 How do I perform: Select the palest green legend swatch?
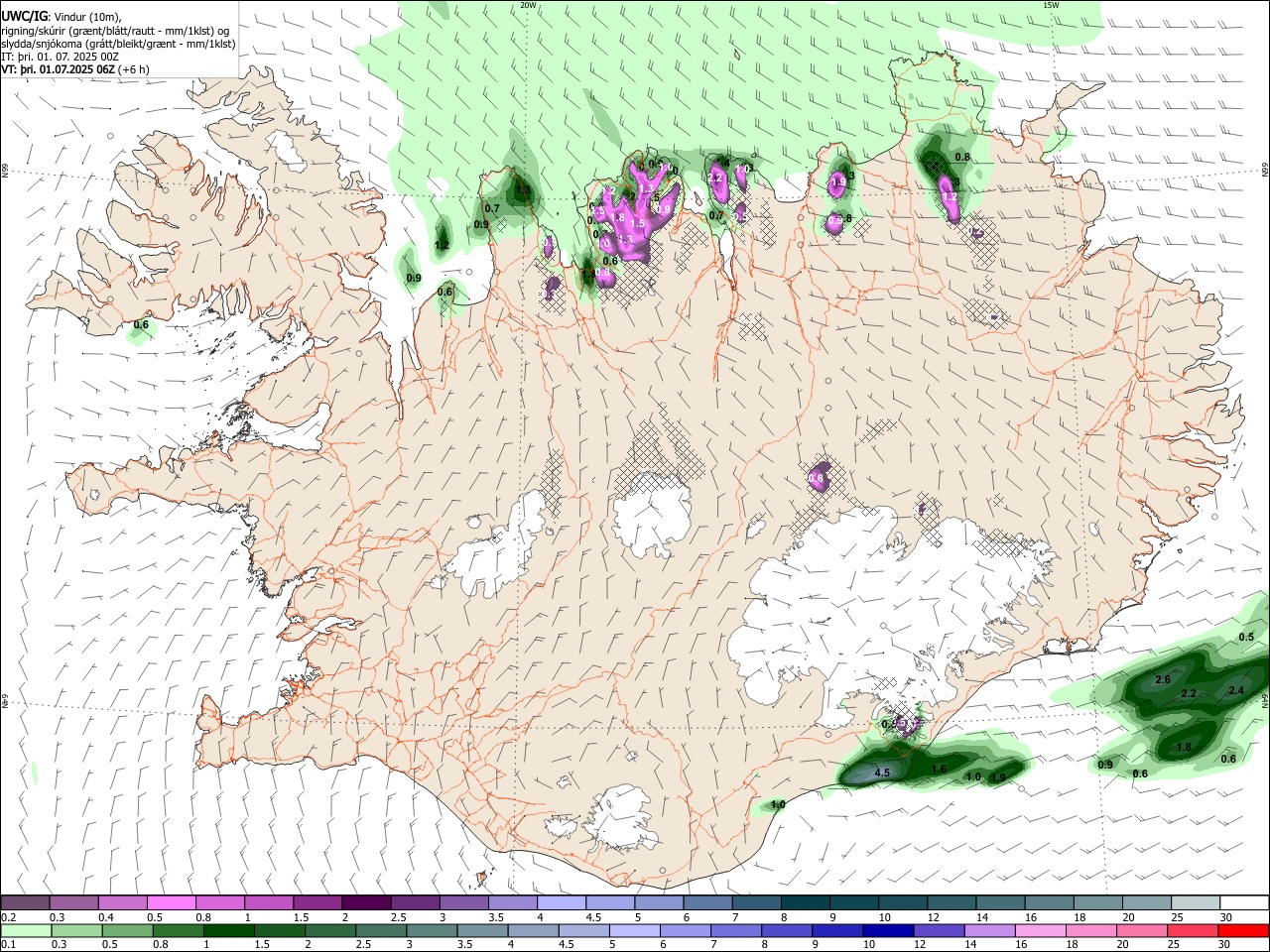tap(26, 930)
